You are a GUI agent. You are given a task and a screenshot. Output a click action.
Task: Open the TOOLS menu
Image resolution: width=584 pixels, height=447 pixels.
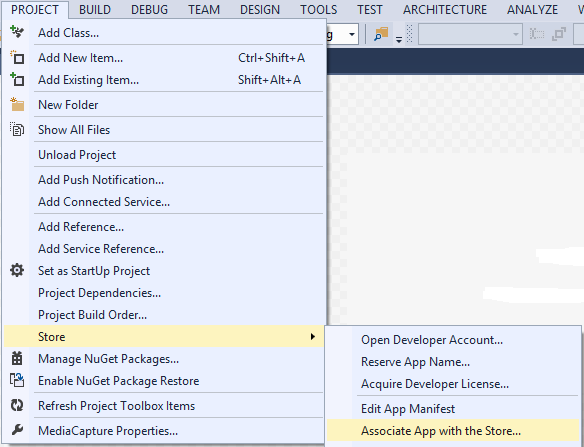click(x=319, y=9)
